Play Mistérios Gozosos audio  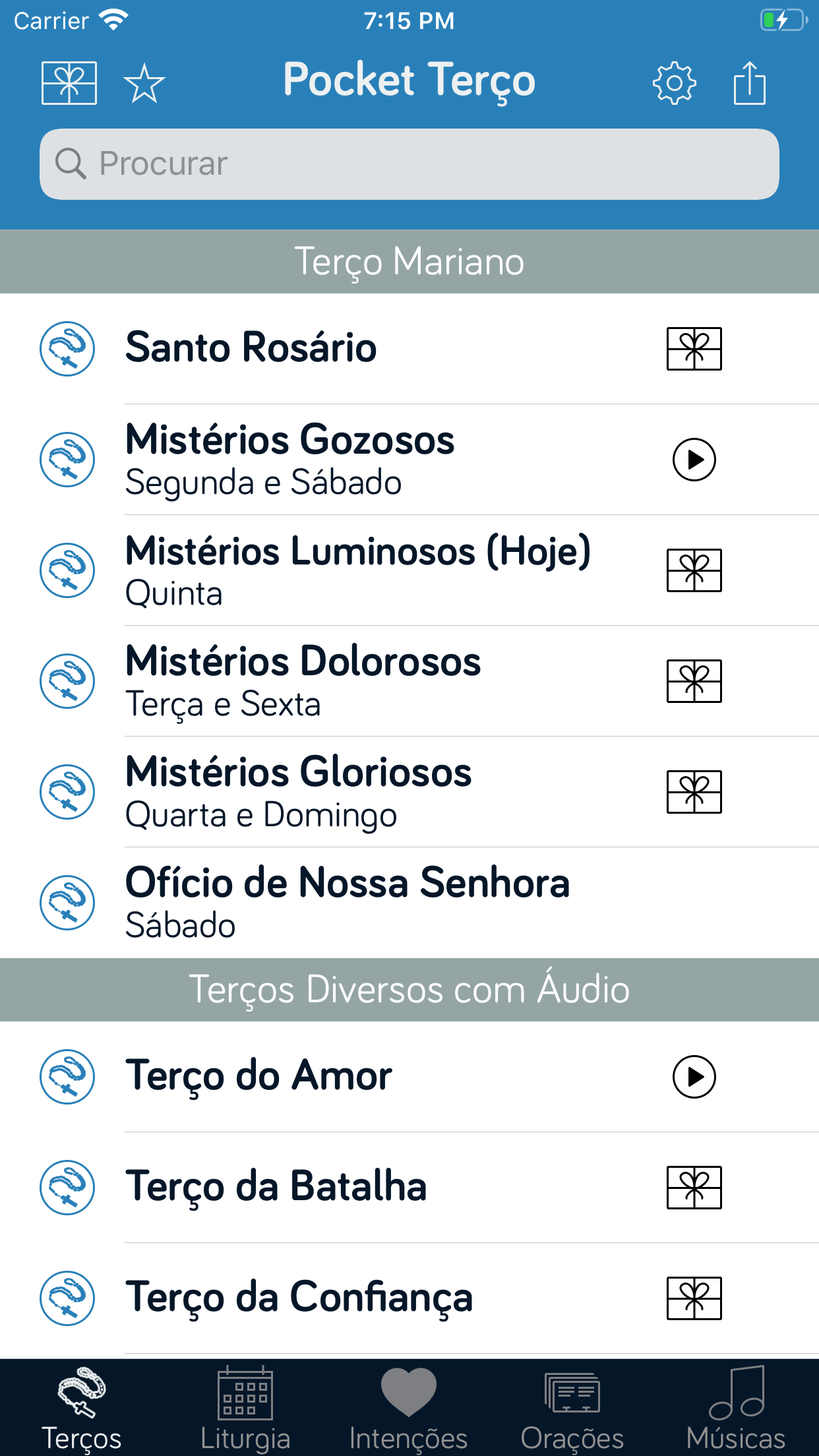click(x=694, y=460)
